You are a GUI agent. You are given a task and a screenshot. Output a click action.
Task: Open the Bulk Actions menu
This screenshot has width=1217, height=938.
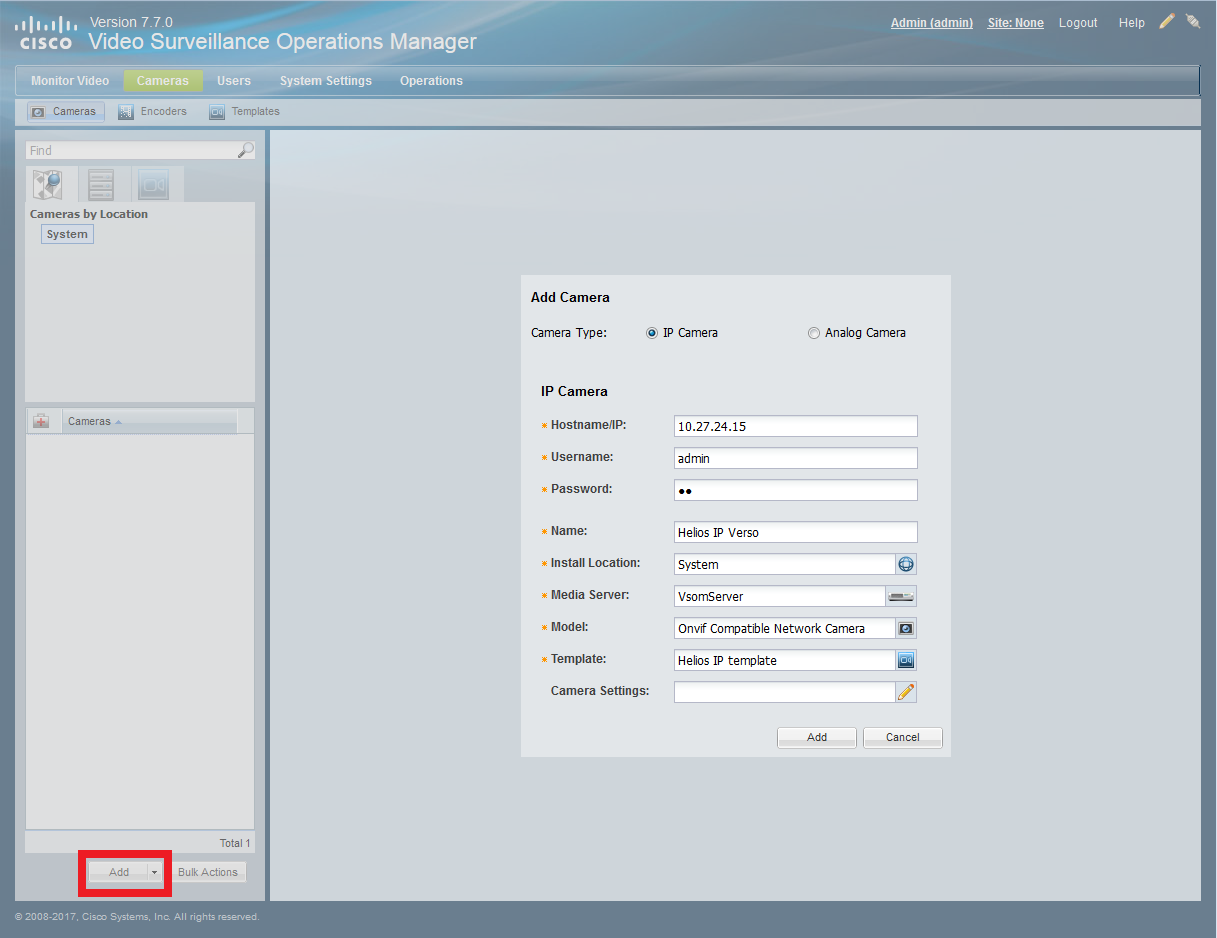point(208,872)
